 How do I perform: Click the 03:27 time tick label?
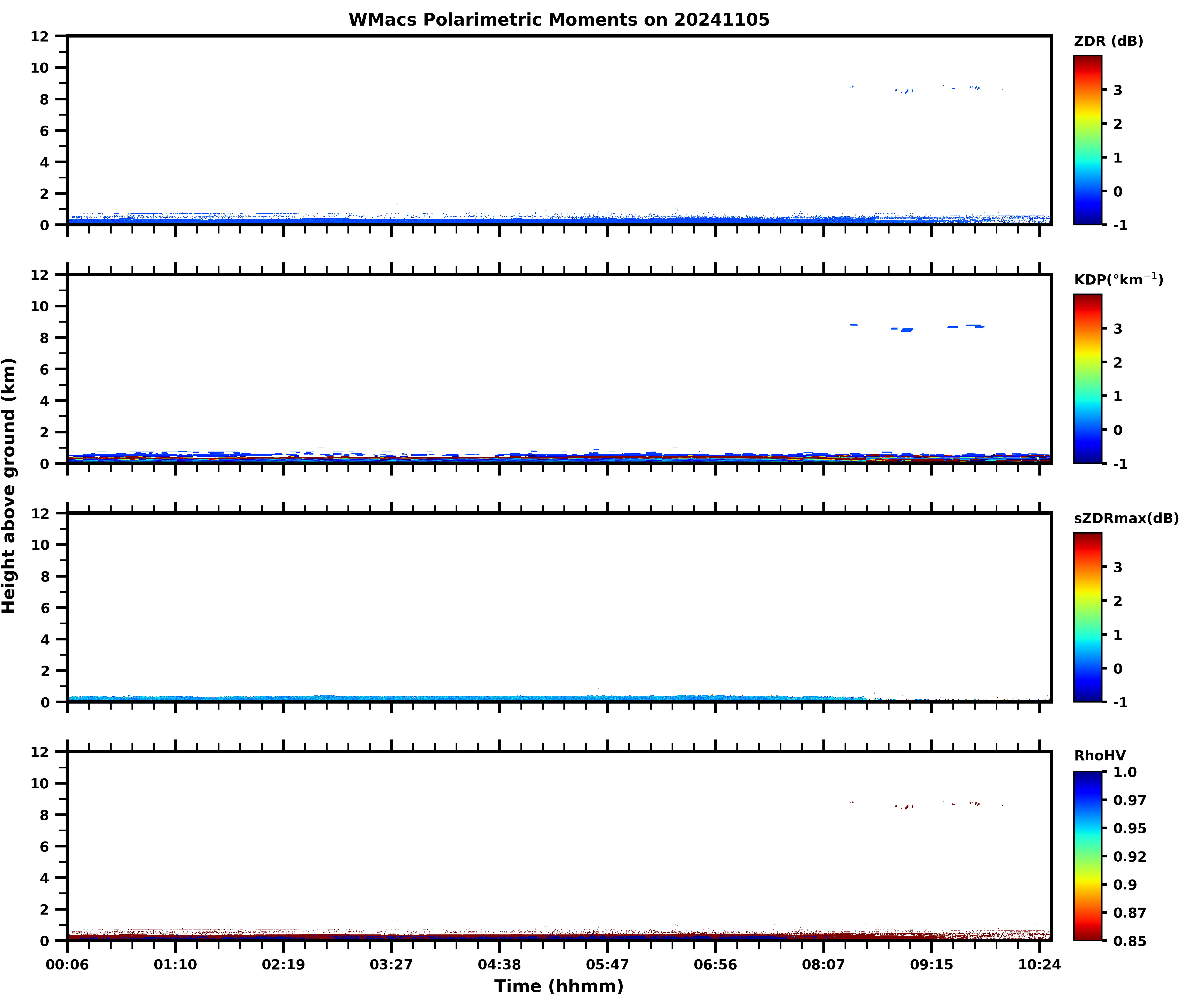[391, 965]
